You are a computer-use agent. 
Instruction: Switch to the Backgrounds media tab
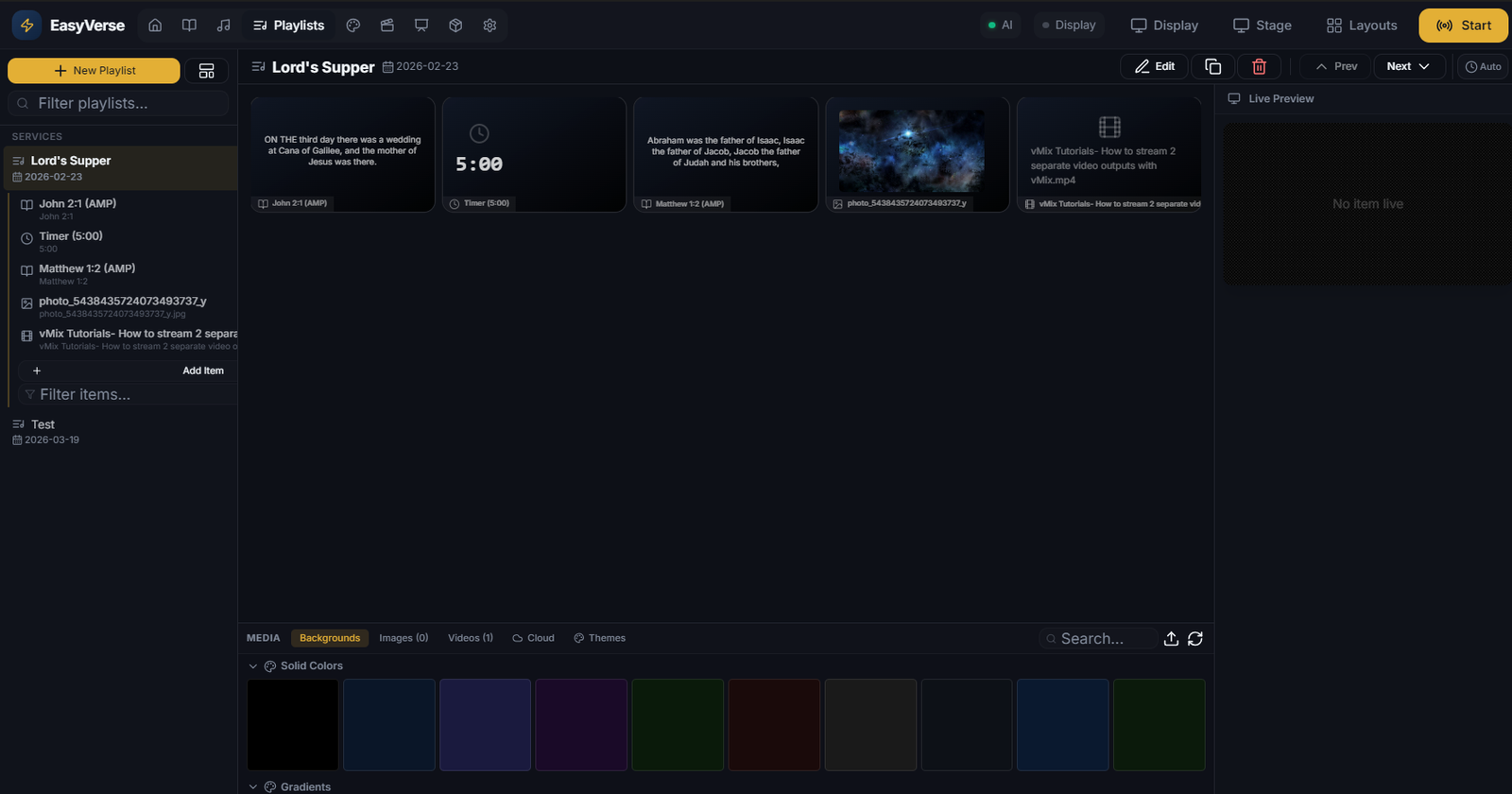(x=330, y=638)
